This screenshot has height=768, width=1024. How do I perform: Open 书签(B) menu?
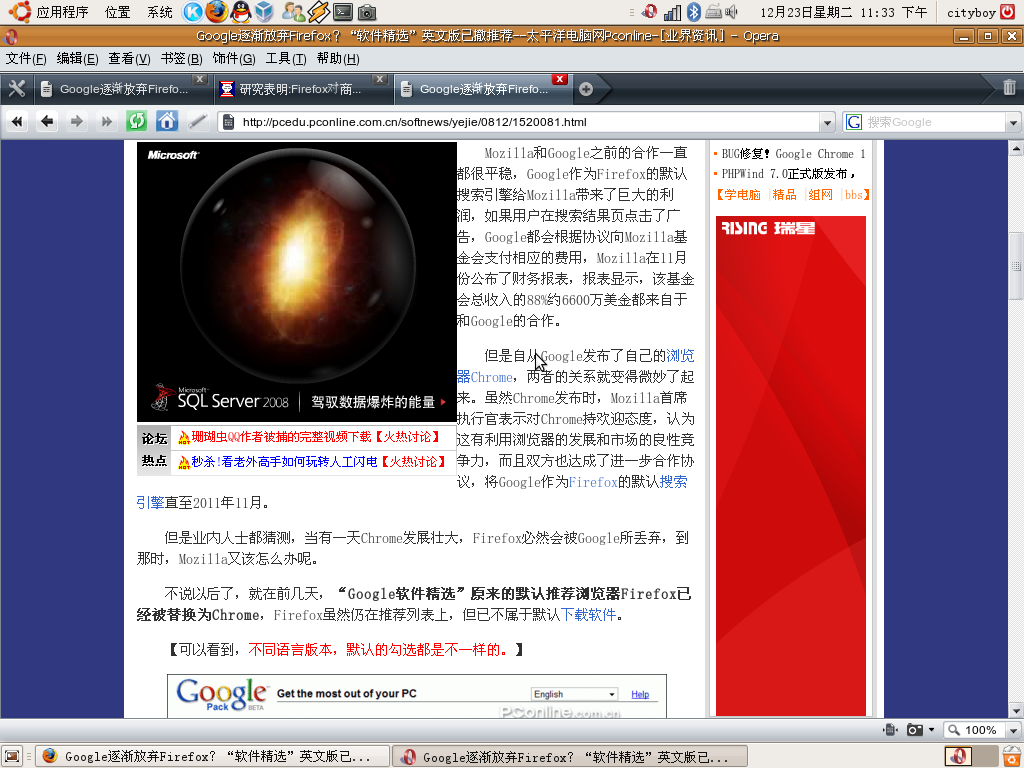(x=182, y=59)
